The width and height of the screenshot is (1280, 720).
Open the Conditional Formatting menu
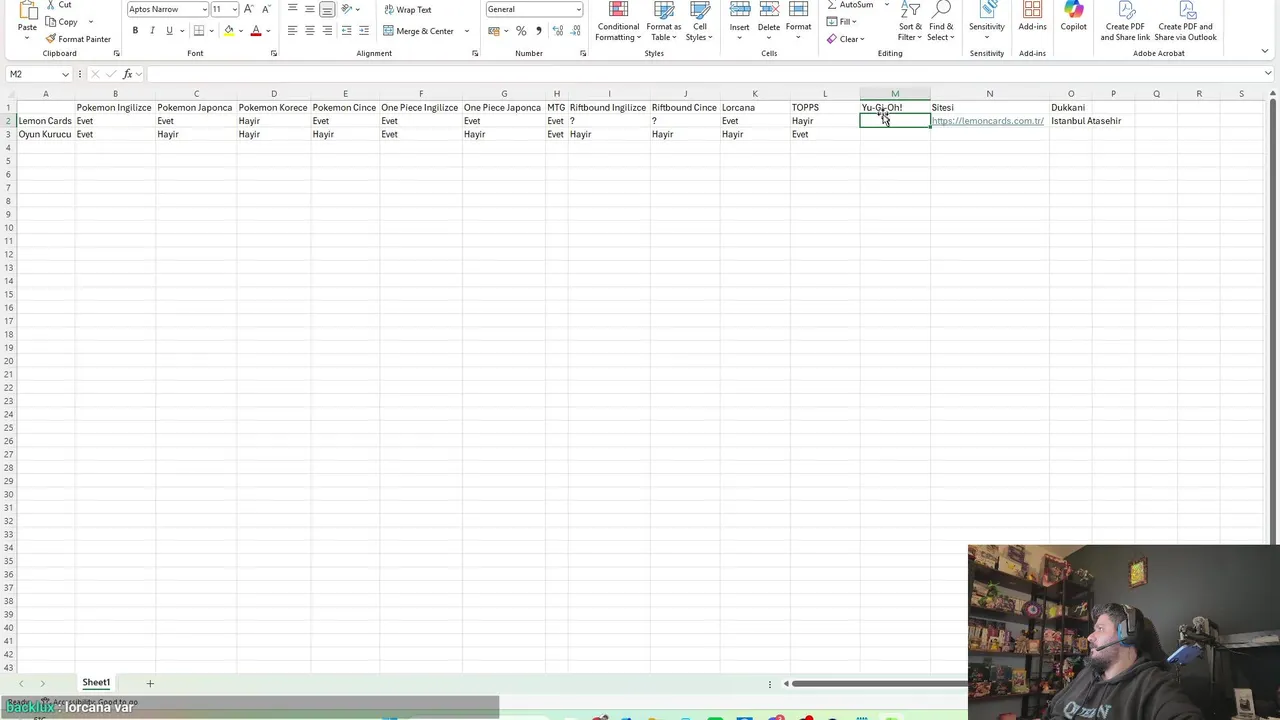(x=618, y=21)
